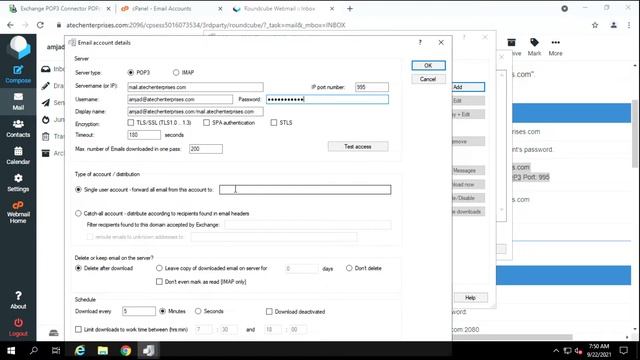Open the Chrome three-dot menu
Screen dimensions: 640x360
coord(629,25)
